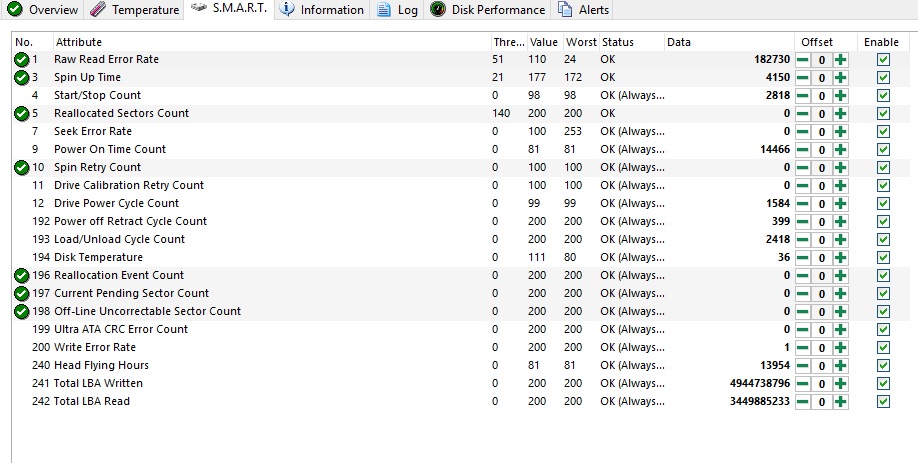The width and height of the screenshot is (918, 463).
Task: Click the data value 182730
Action: 772,59
